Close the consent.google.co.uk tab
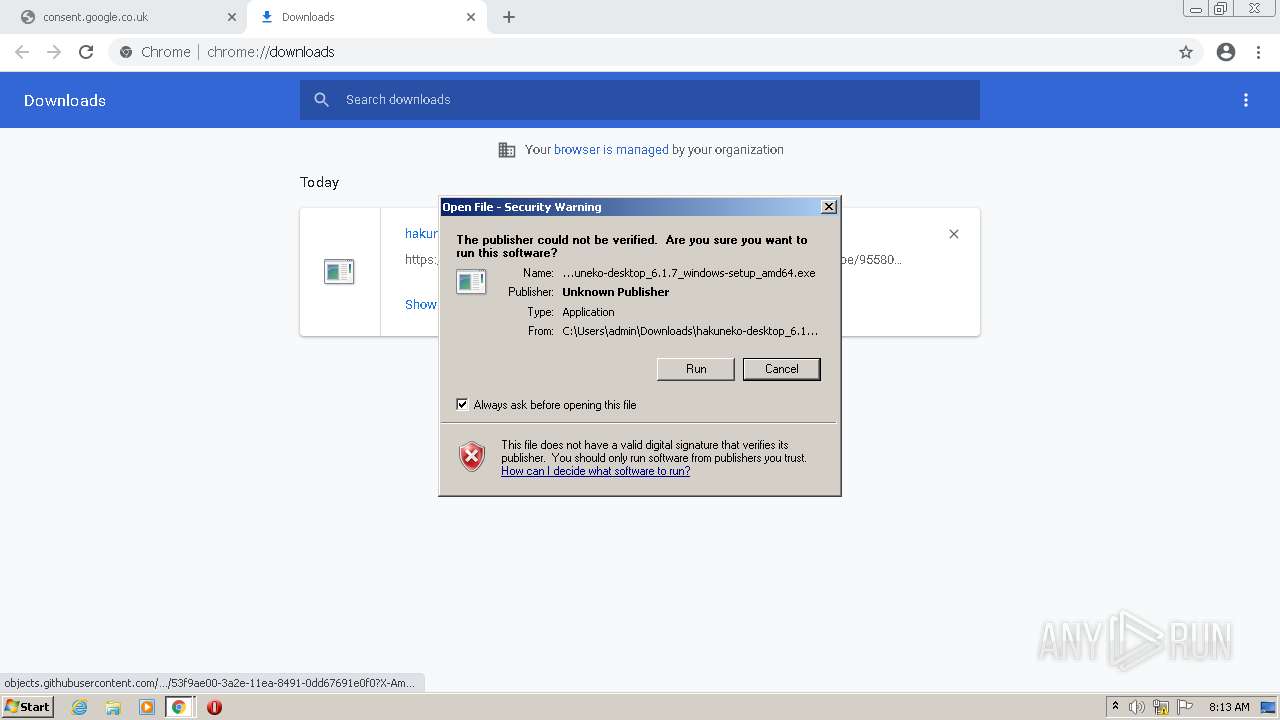1280x720 pixels. tap(232, 17)
